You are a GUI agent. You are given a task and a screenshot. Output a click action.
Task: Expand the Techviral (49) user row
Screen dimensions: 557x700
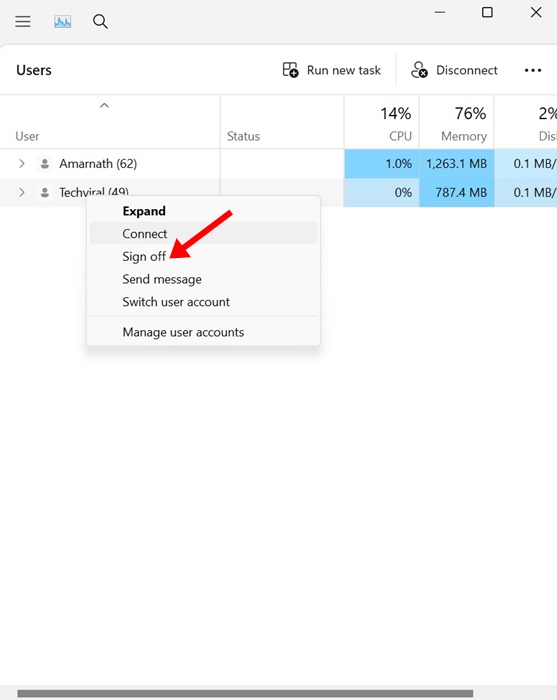point(22,192)
